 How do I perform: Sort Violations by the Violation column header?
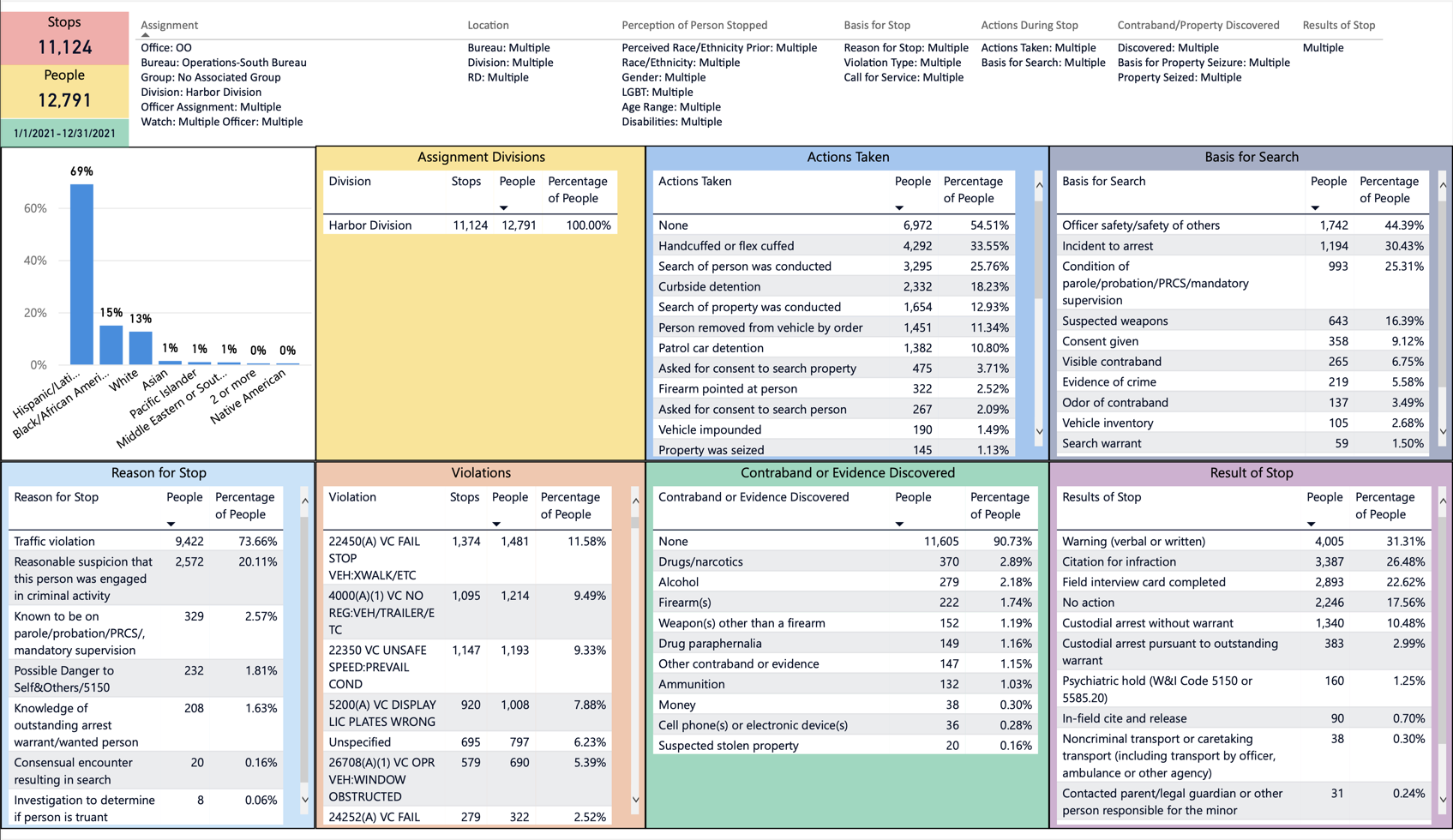point(352,497)
